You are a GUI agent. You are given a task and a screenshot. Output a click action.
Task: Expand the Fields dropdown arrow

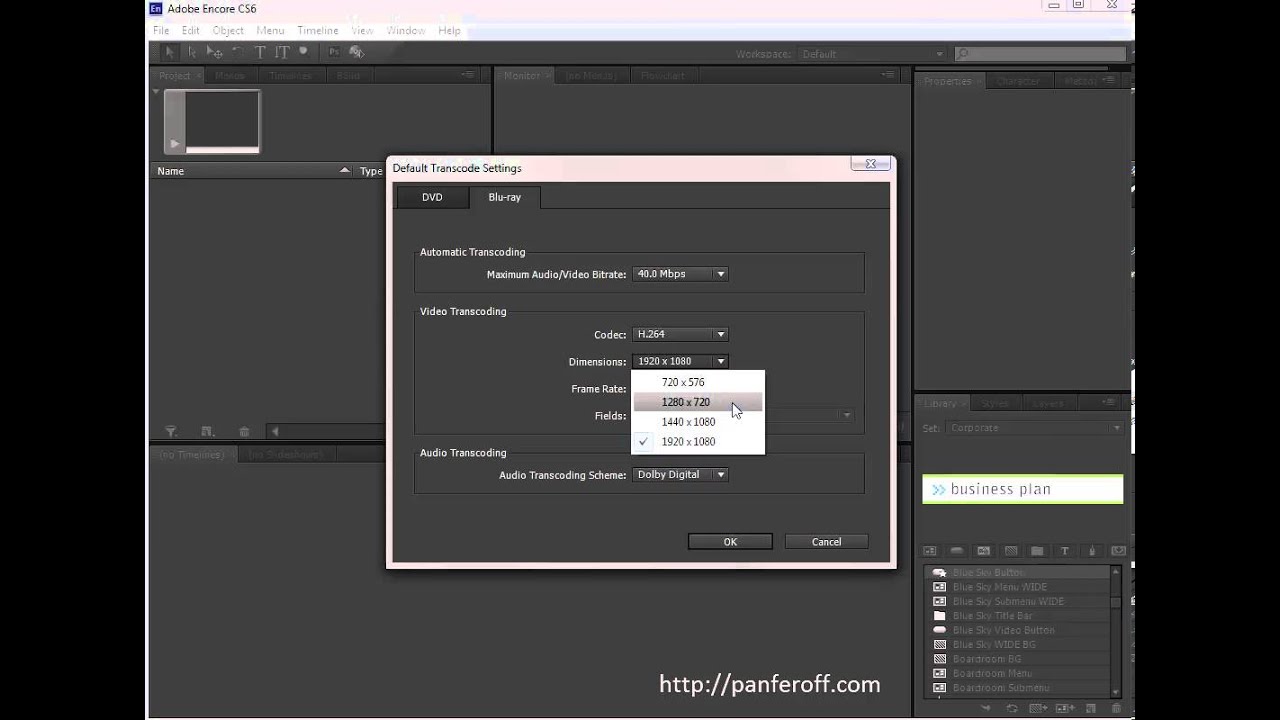tap(846, 415)
